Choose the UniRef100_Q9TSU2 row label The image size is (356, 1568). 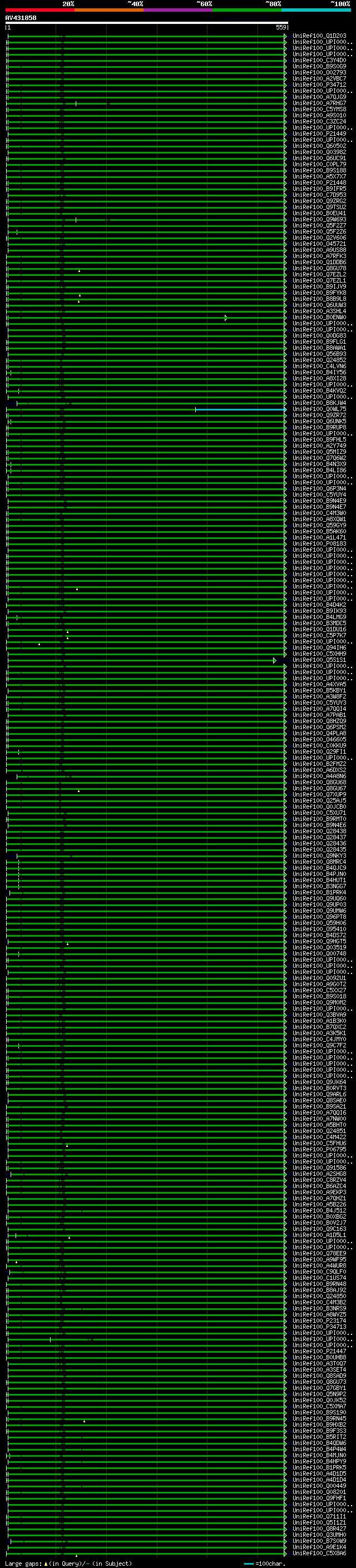(319, 207)
